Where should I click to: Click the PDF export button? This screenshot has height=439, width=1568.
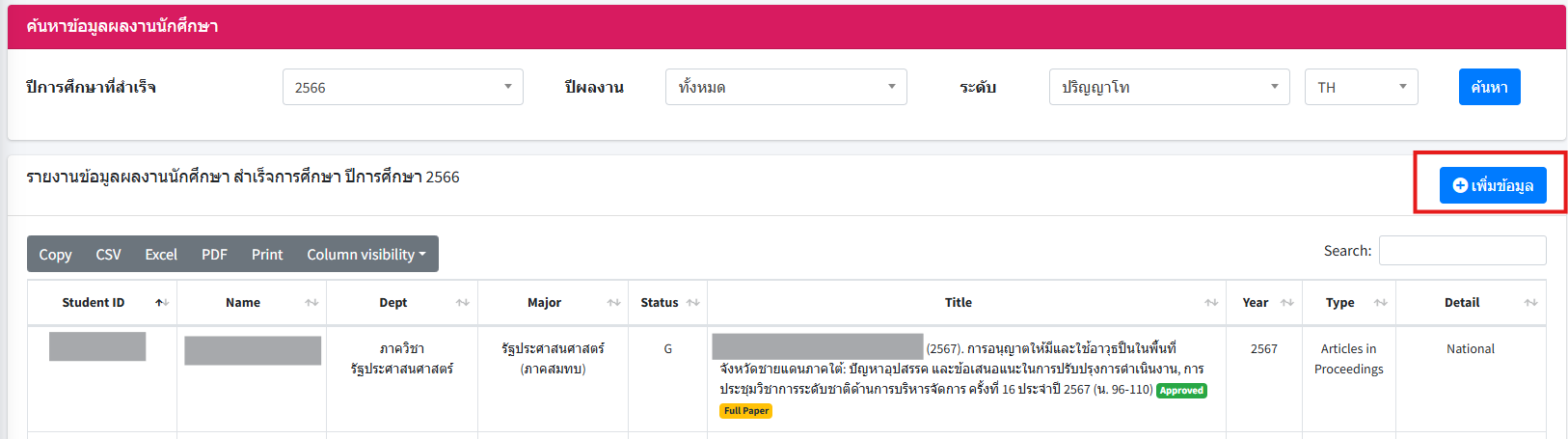pyautogui.click(x=214, y=255)
